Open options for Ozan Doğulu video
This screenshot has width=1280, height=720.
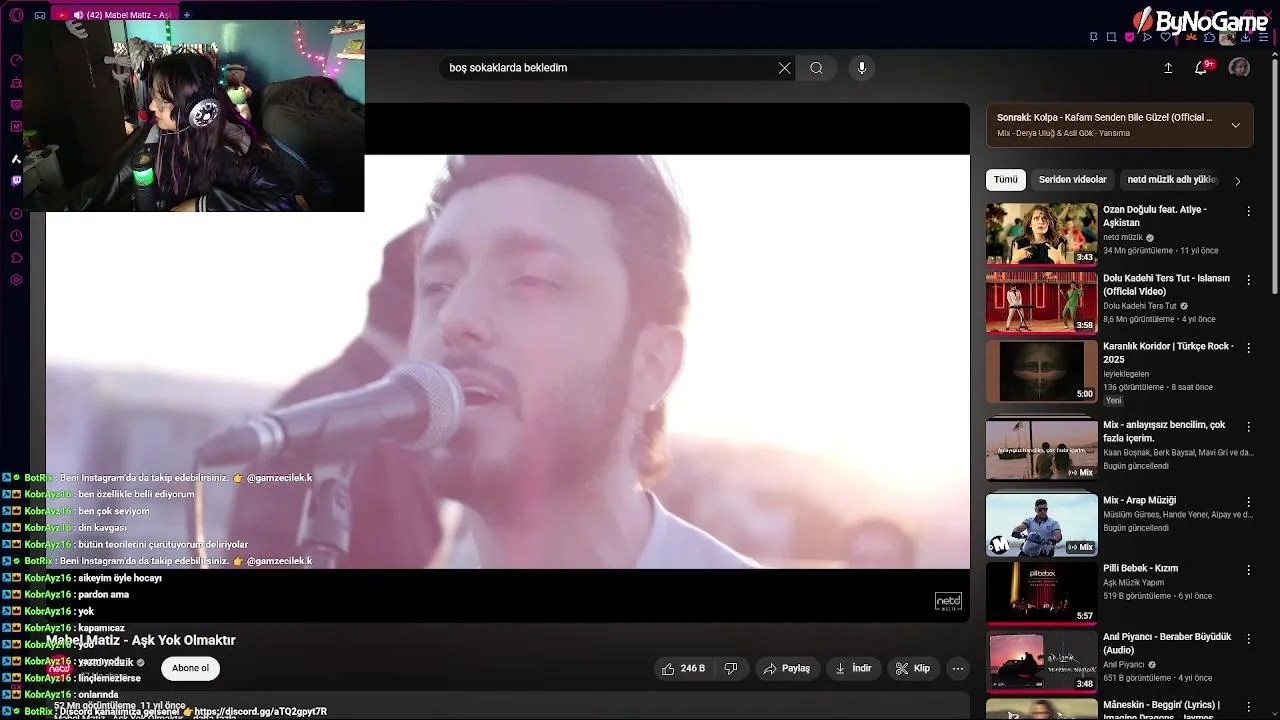pos(1248,211)
